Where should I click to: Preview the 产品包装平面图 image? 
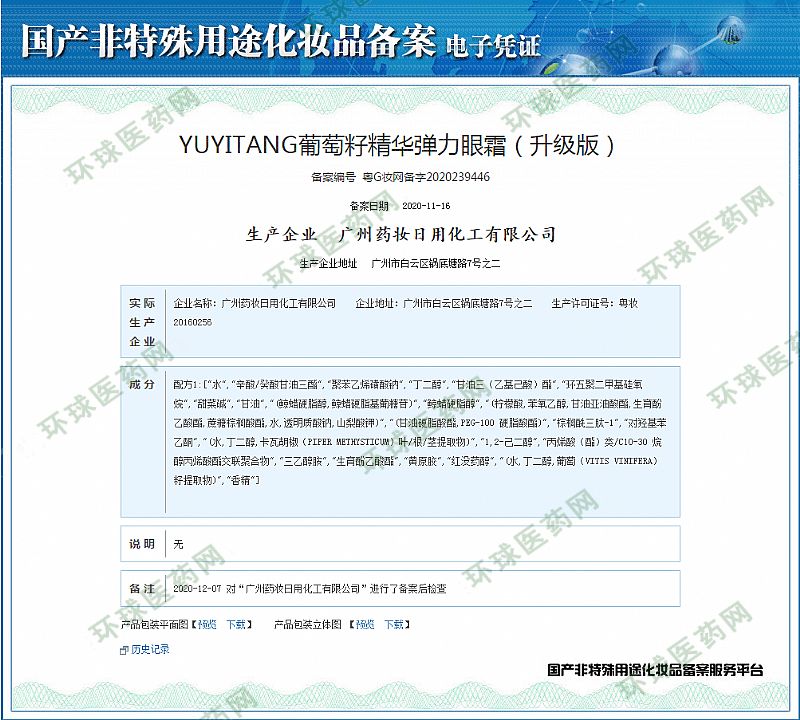pyautogui.click(x=207, y=624)
